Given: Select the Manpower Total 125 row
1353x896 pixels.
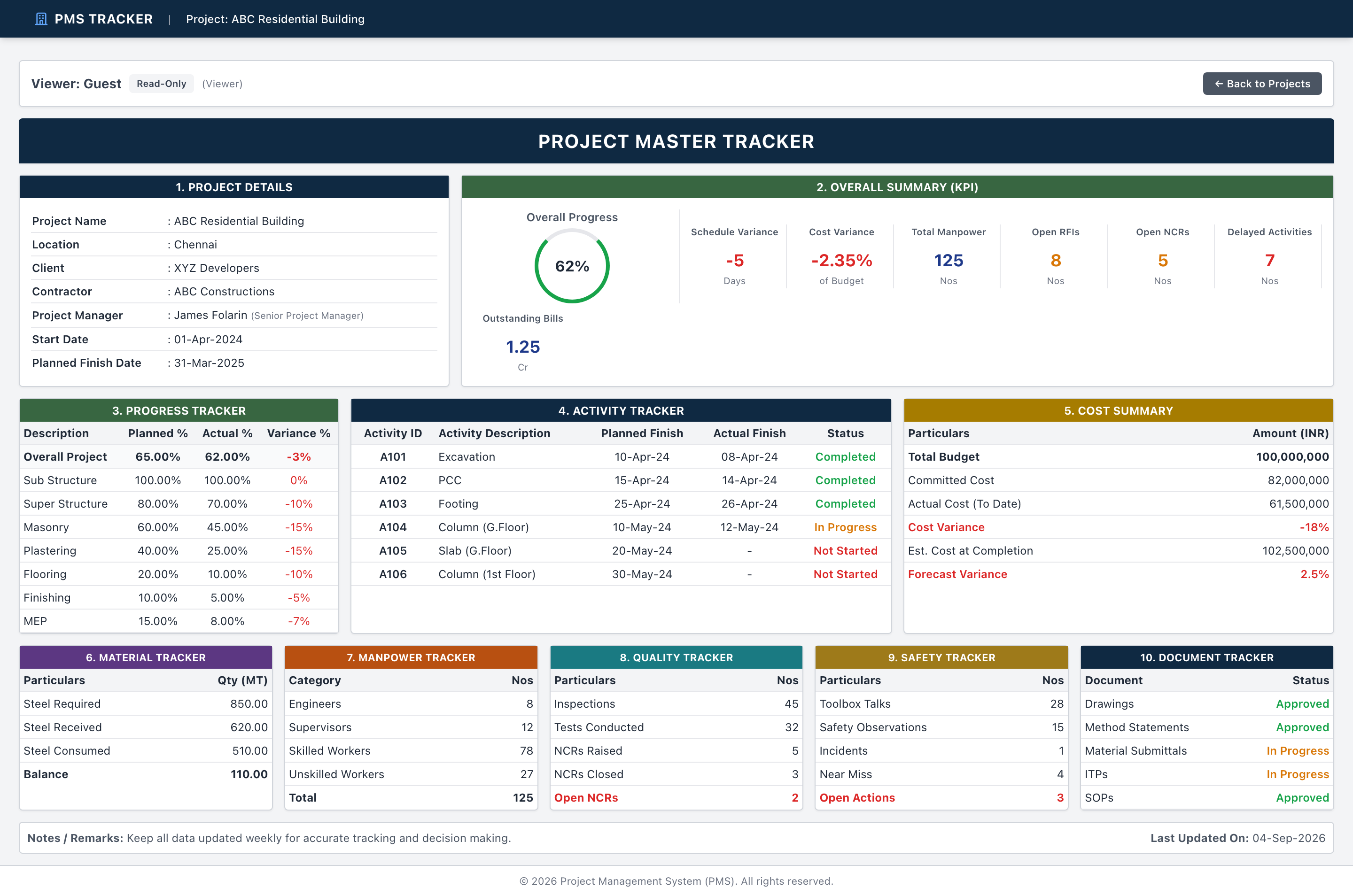Looking at the screenshot, I should (x=411, y=797).
